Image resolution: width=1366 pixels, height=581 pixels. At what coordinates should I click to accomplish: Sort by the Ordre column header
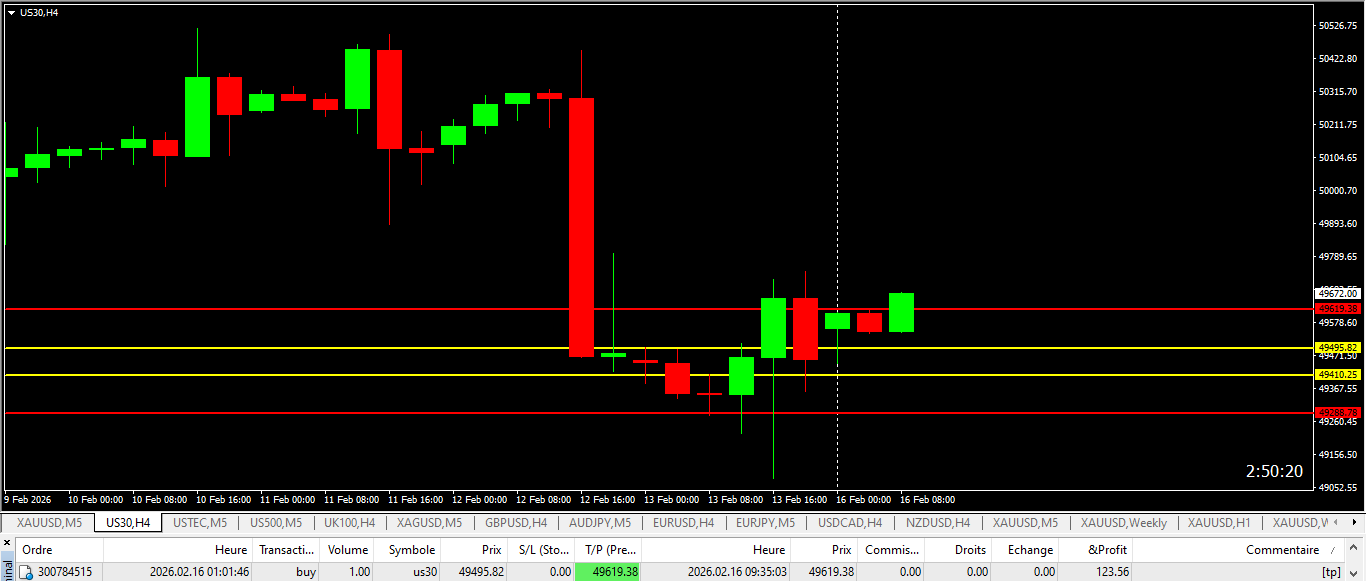click(x=60, y=550)
